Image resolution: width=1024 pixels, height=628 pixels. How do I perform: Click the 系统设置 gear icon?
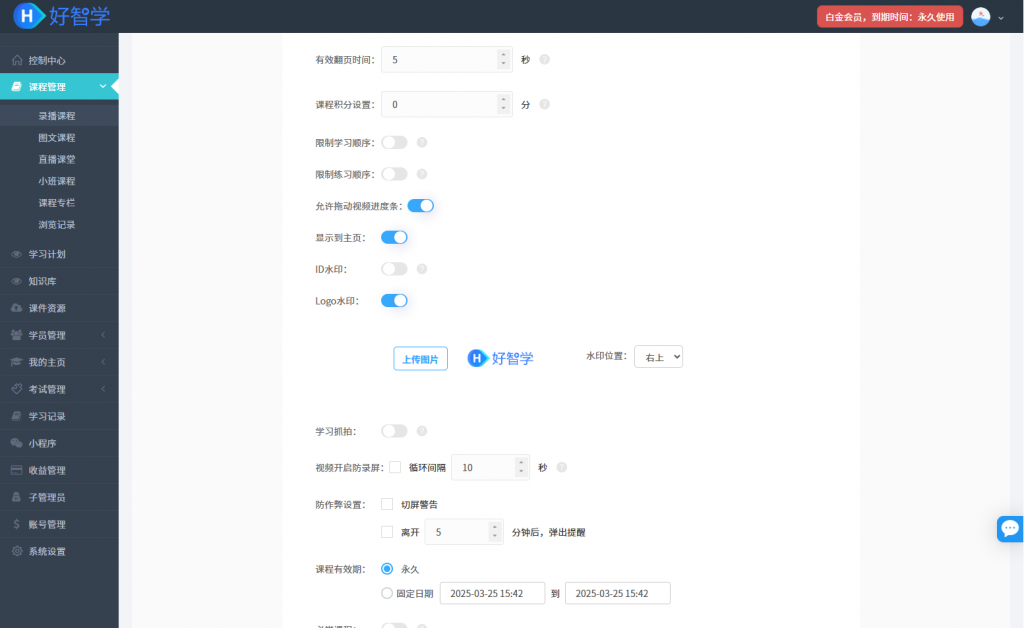17,551
